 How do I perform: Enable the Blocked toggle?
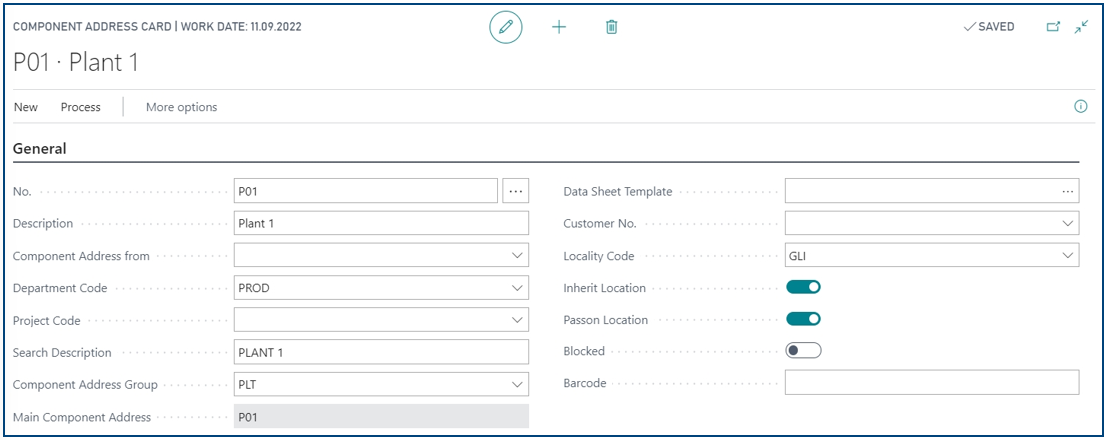click(x=803, y=350)
